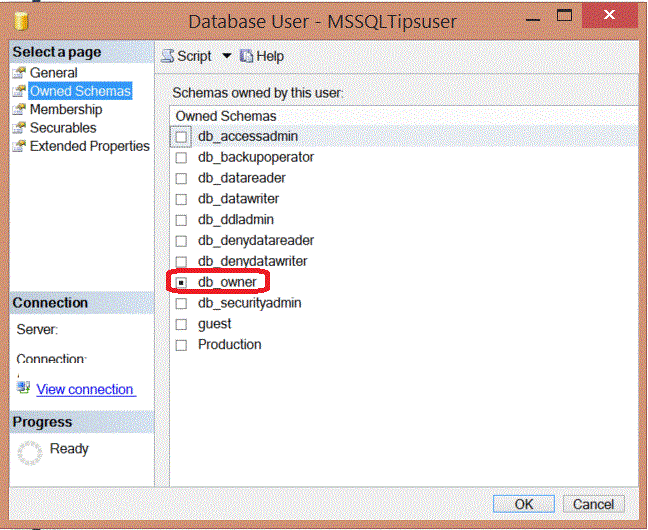Click the View connection computer icon
648x530 pixels.
click(23, 388)
